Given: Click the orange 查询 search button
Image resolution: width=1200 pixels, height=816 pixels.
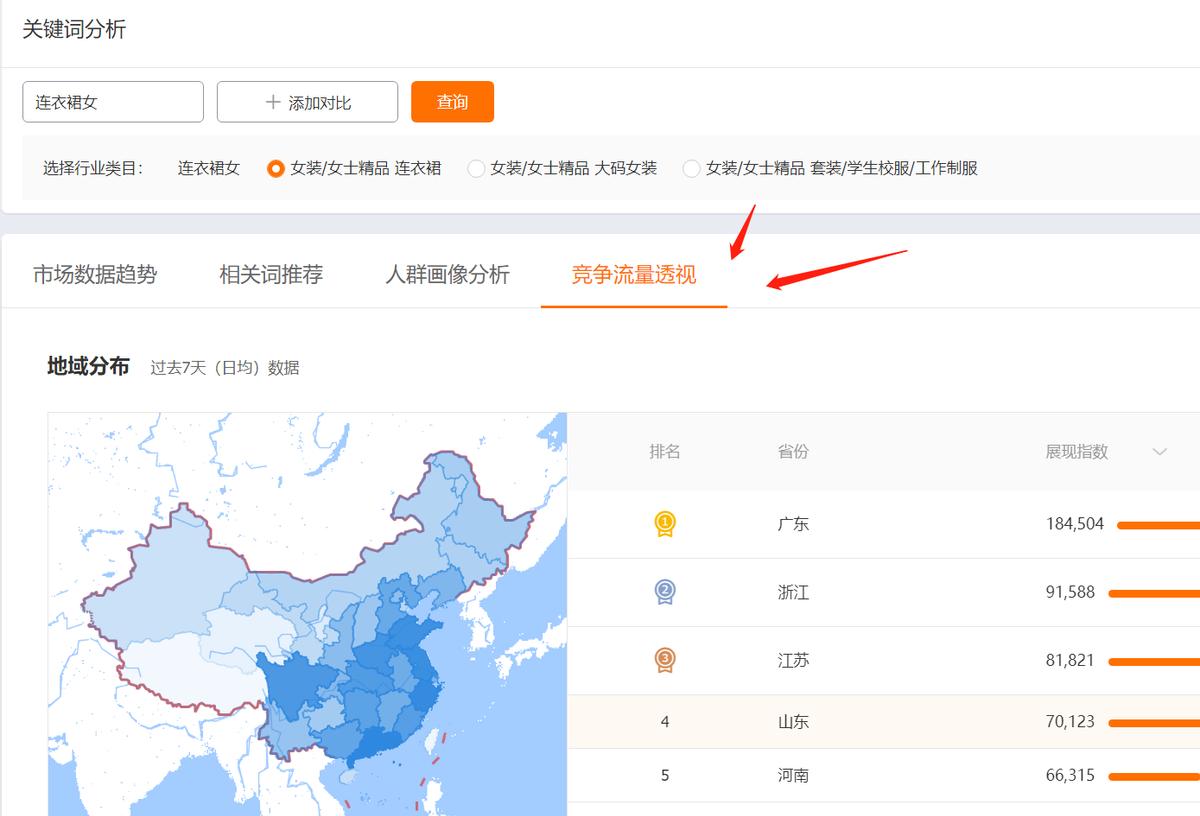Looking at the screenshot, I should click(452, 101).
